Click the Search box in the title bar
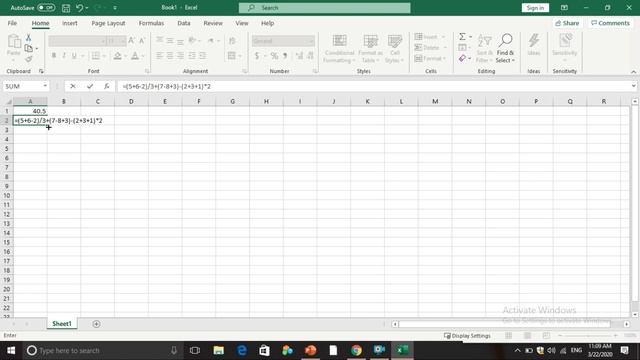Image resolution: width=640 pixels, height=360 pixels. click(x=324, y=8)
